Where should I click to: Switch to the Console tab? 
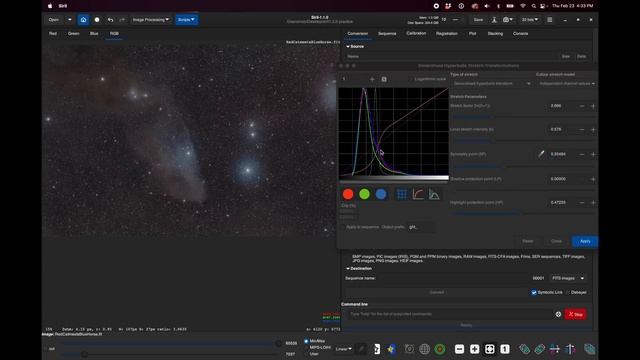[x=520, y=33]
